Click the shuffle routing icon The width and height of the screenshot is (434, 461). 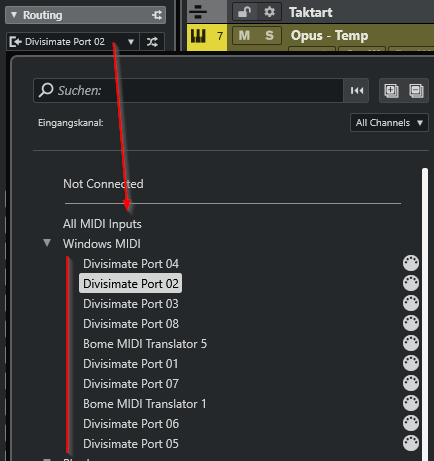click(x=152, y=42)
